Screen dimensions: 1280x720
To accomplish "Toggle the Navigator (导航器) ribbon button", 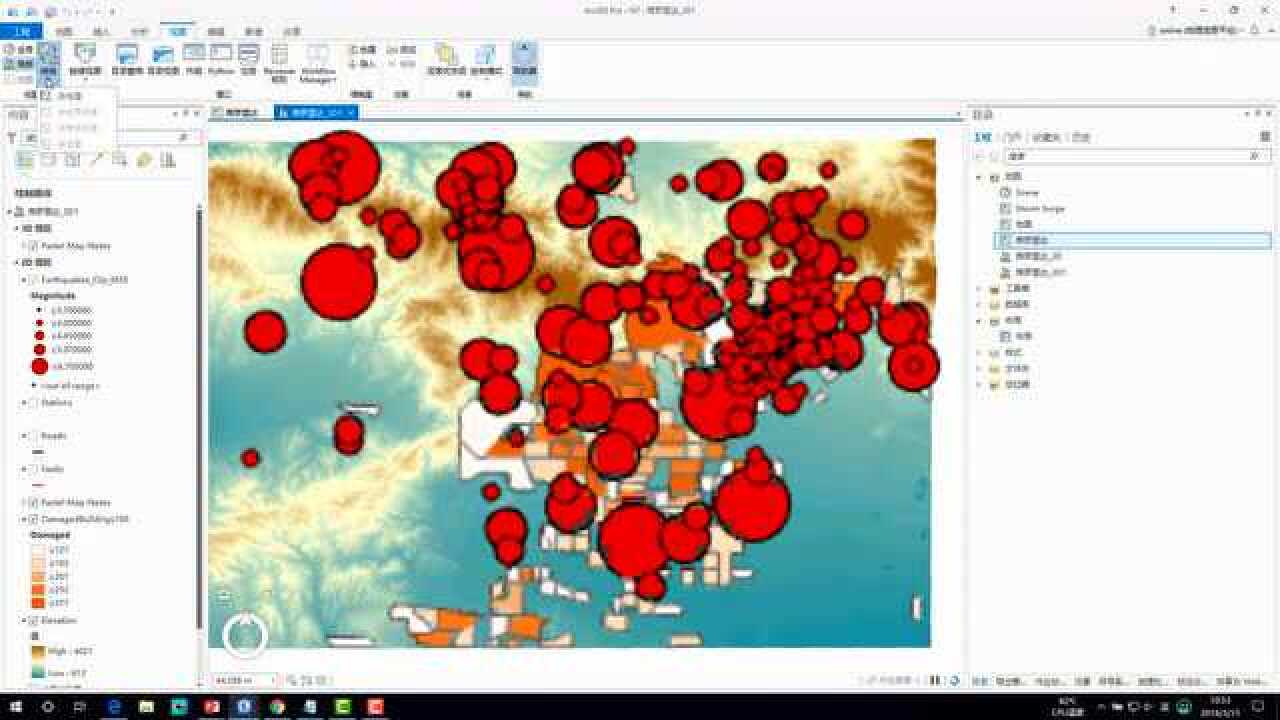I will click(x=524, y=59).
